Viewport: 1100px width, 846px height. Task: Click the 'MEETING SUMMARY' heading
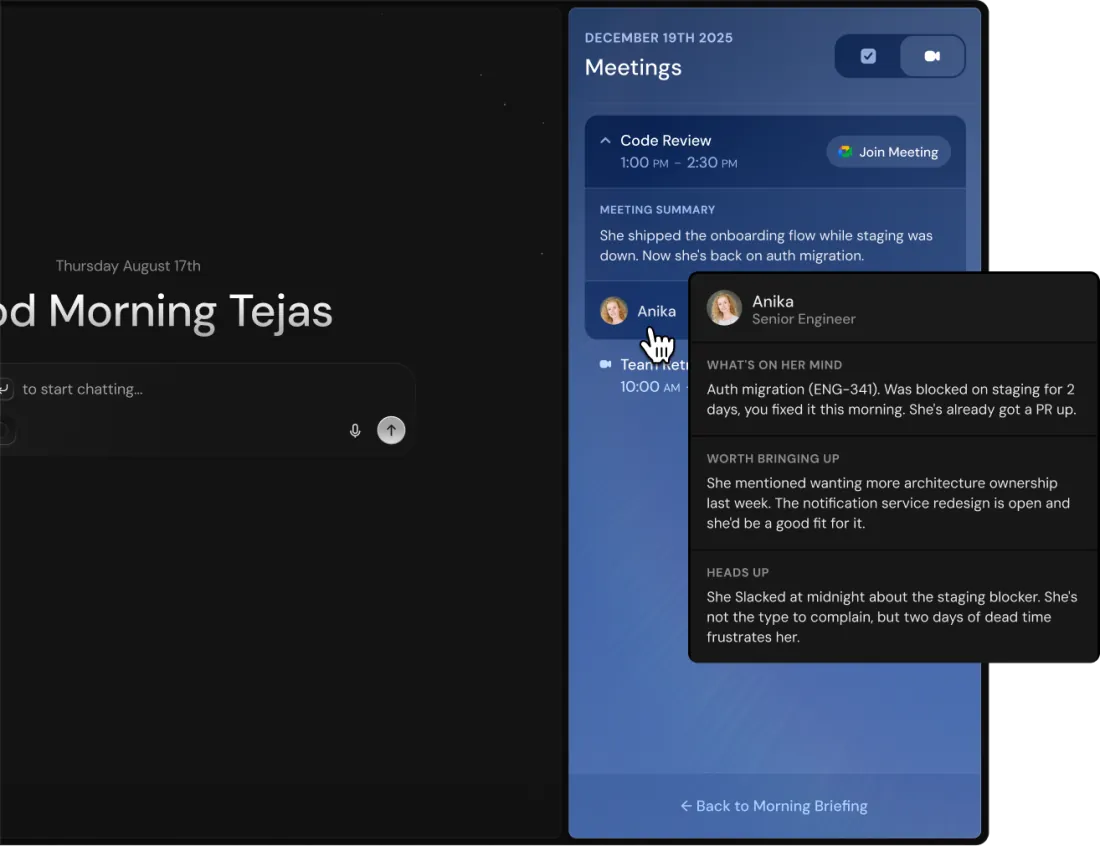coord(657,210)
